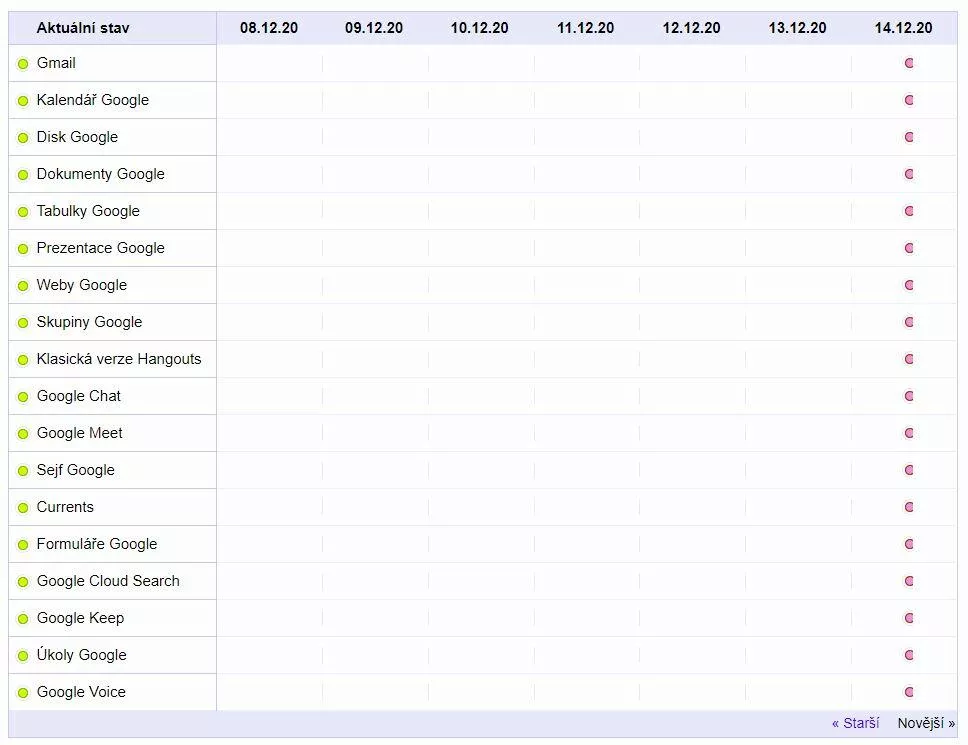The height and width of the screenshot is (745, 968).
Task: Click the 13.12.20 date column header
Action: click(797, 28)
